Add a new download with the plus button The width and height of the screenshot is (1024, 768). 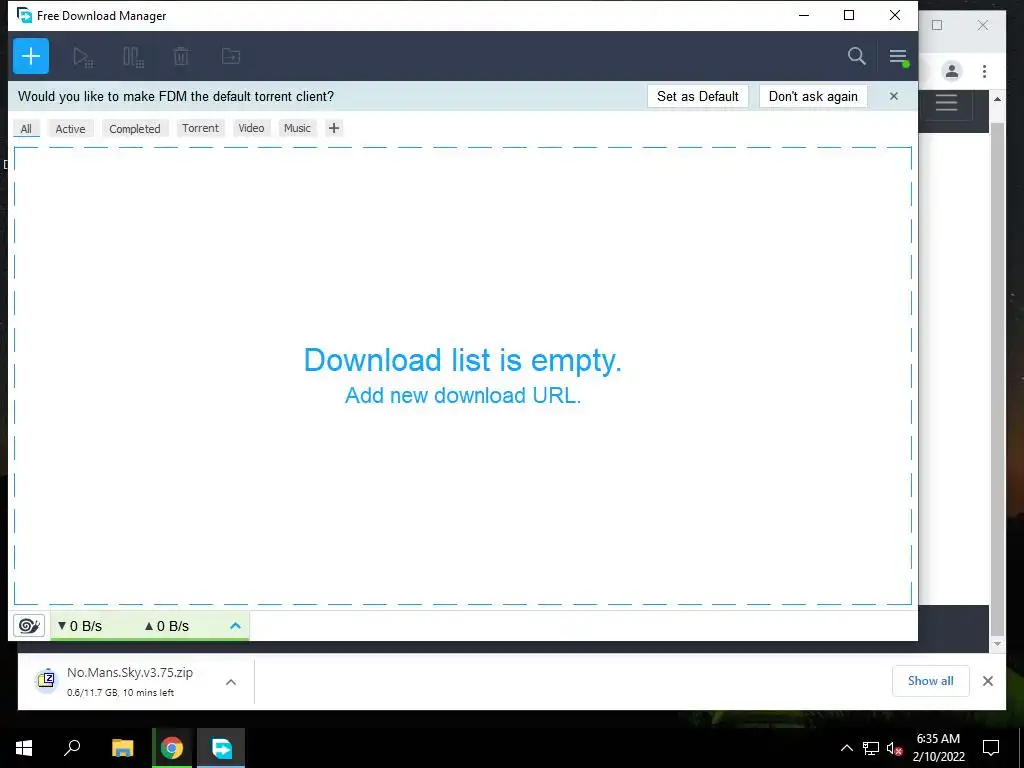click(31, 56)
